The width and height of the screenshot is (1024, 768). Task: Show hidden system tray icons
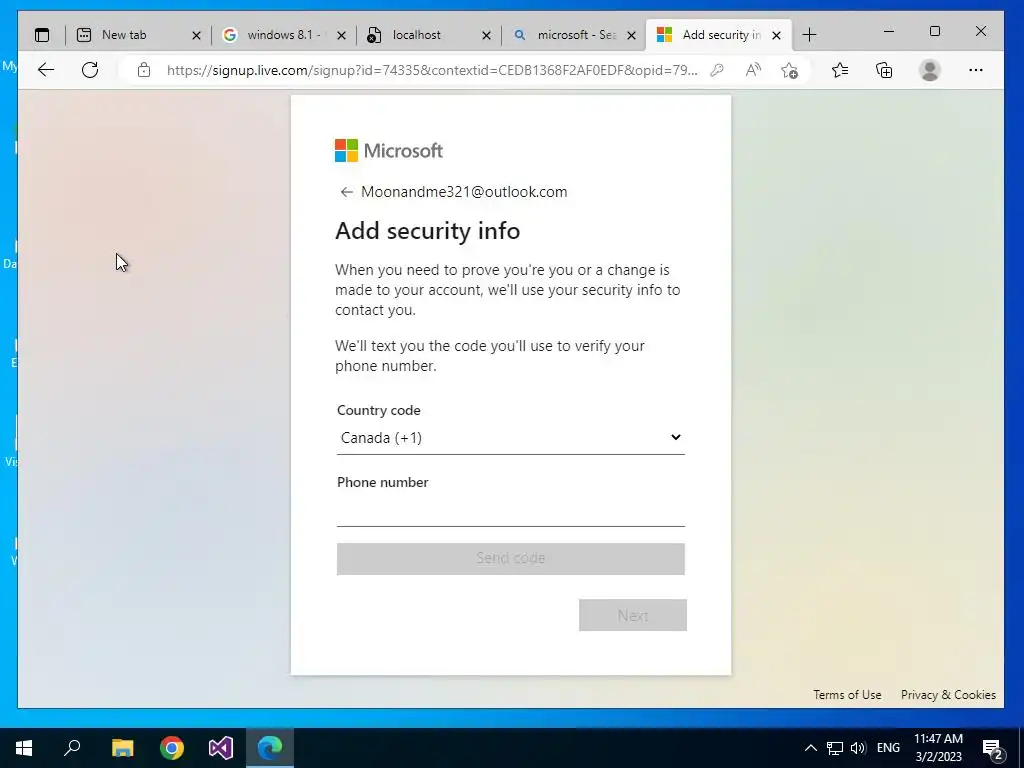[x=810, y=748]
